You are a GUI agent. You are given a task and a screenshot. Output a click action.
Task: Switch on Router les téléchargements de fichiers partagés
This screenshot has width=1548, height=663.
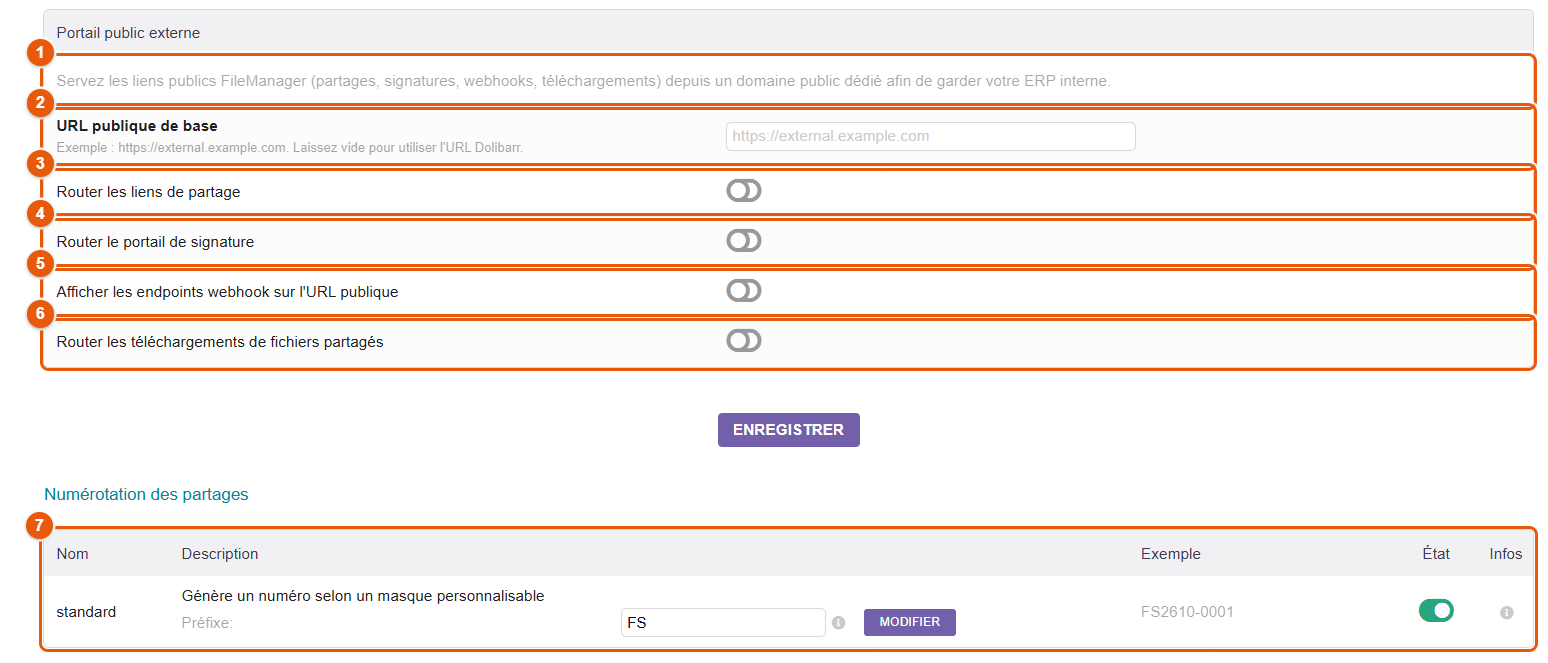(x=744, y=341)
